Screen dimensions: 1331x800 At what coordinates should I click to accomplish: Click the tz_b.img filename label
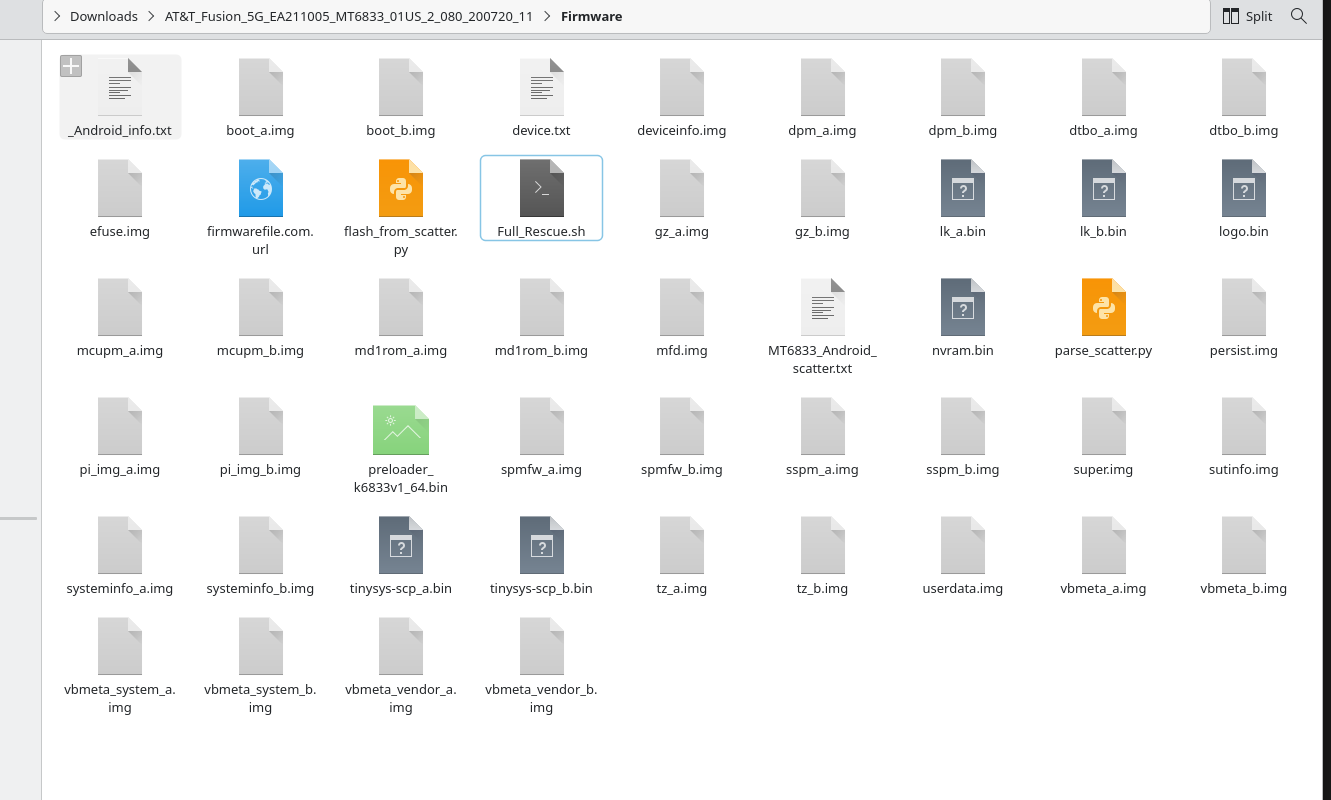(x=822, y=588)
